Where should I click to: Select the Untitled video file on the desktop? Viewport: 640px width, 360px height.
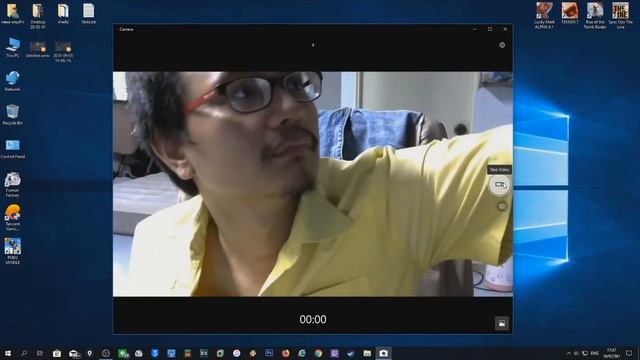point(38,50)
